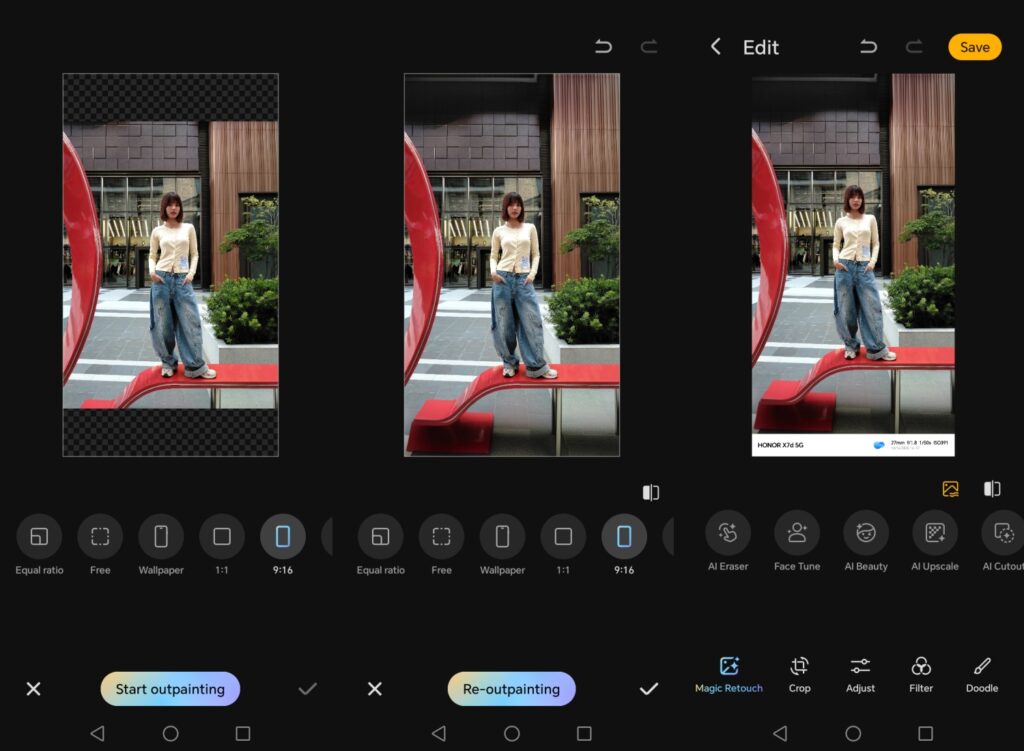Tap the AI Eraser tool icon
The image size is (1024, 751).
pyautogui.click(x=728, y=534)
